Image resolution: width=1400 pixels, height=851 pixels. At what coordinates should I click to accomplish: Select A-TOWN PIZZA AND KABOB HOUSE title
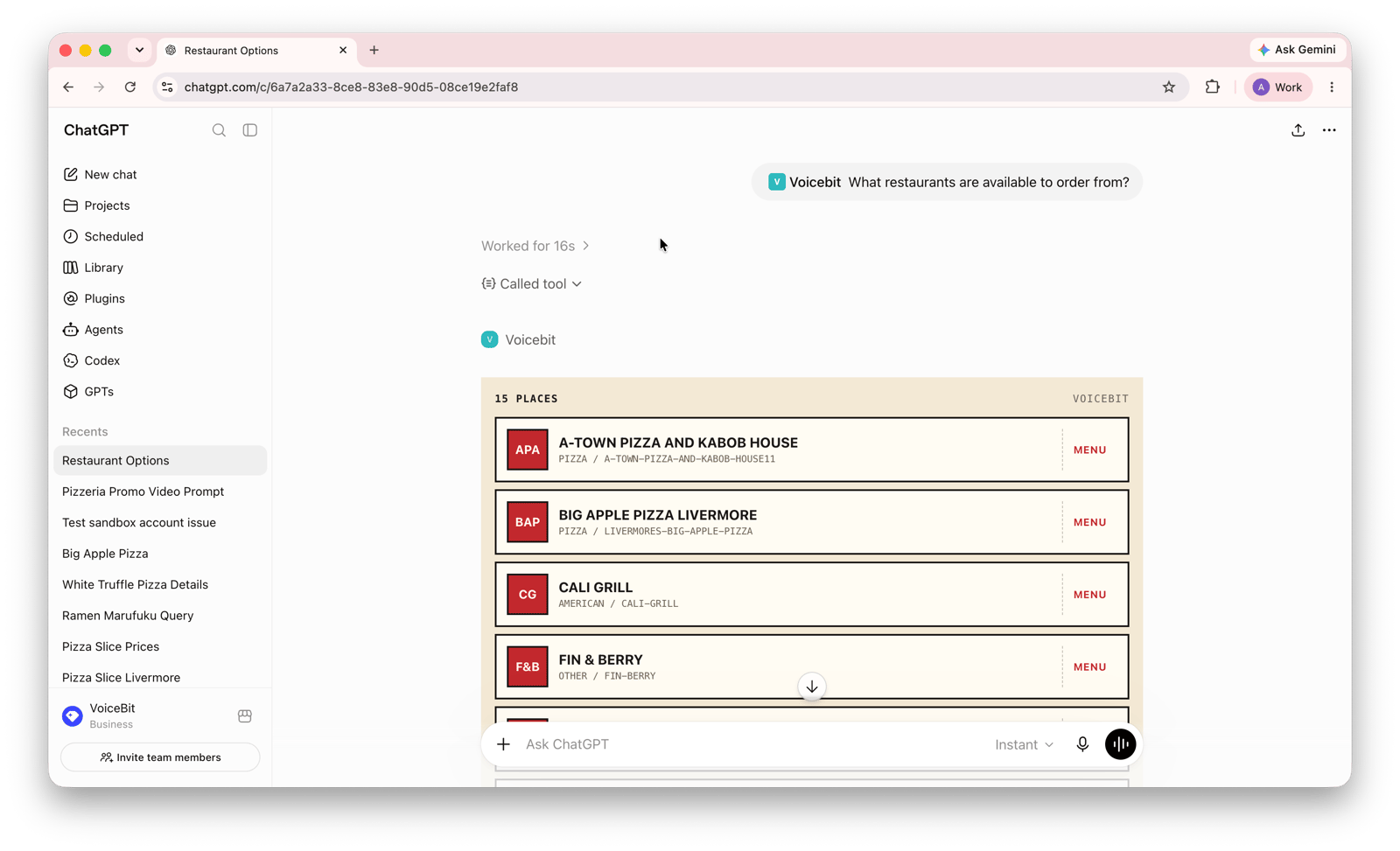click(x=678, y=443)
